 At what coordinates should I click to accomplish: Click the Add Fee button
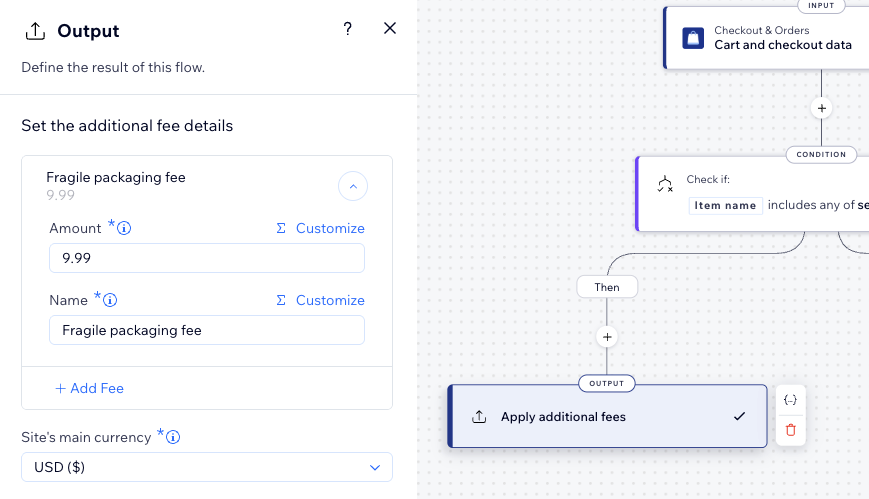[90, 388]
